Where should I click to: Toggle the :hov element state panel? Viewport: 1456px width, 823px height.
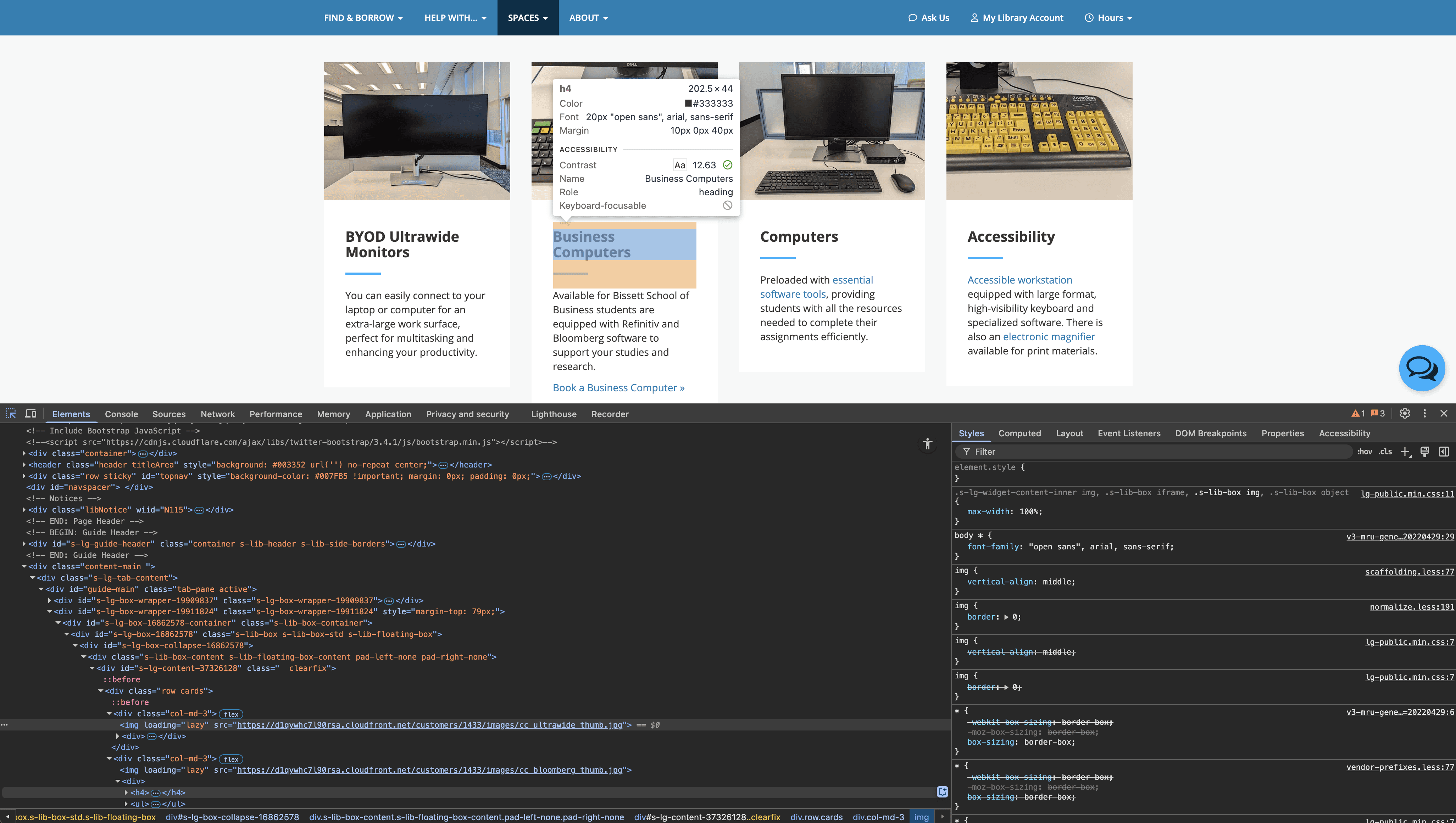coord(1365,451)
